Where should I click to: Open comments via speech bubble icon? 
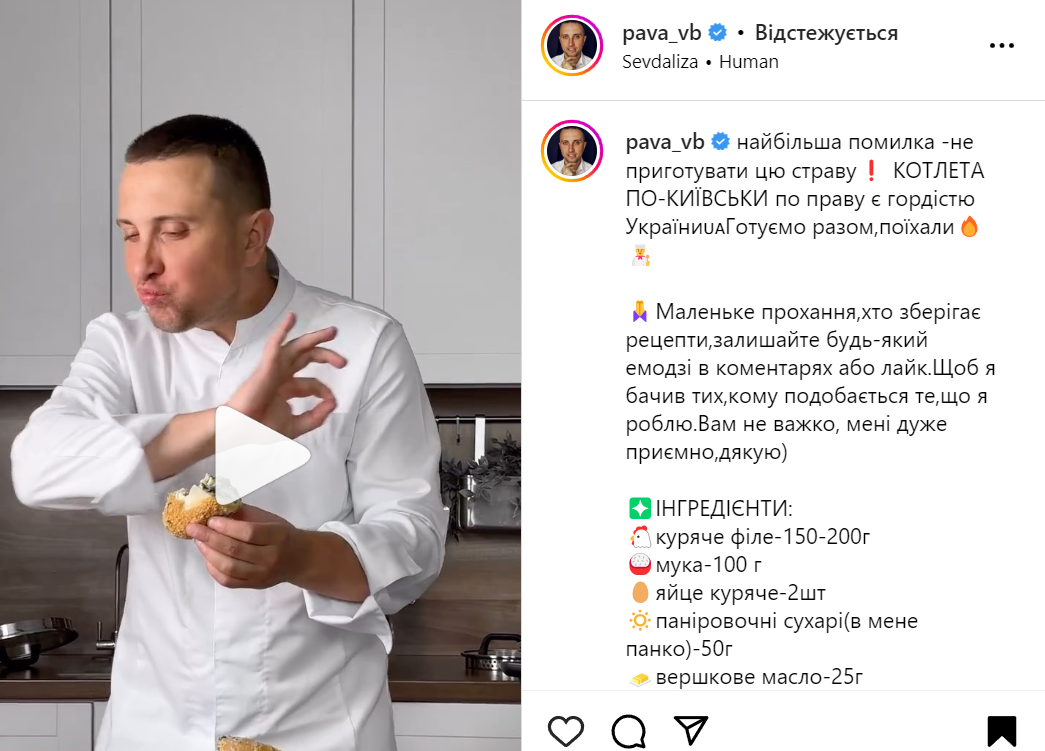tap(628, 731)
